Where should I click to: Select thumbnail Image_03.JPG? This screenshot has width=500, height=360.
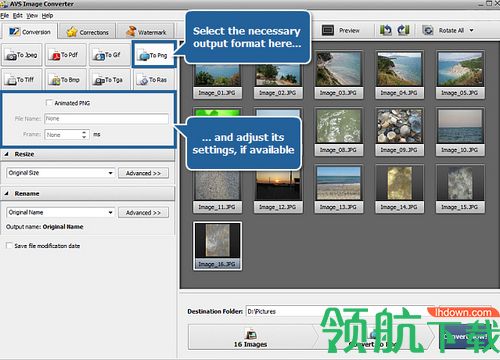[x=339, y=75]
